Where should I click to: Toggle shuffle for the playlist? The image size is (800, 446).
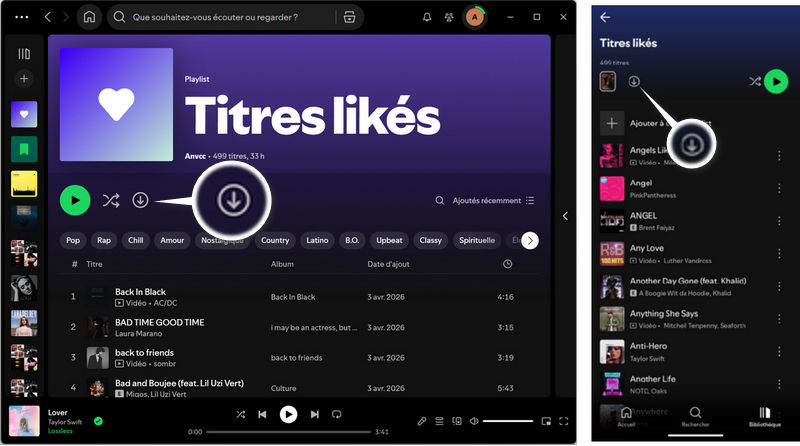(x=111, y=200)
